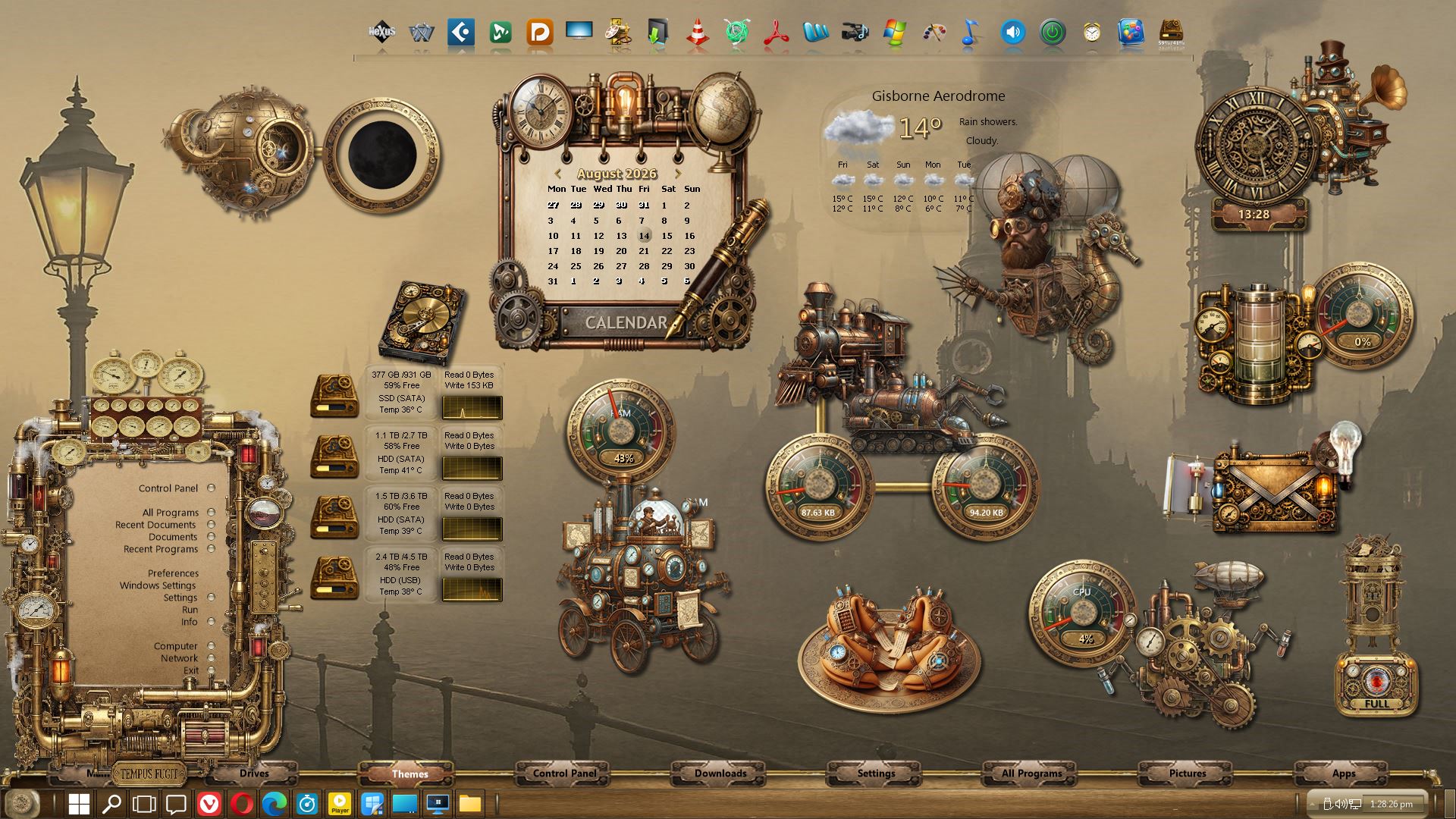1456x819 pixels.
Task: Click the 13:28 digital clock plaque
Action: pos(1254,214)
